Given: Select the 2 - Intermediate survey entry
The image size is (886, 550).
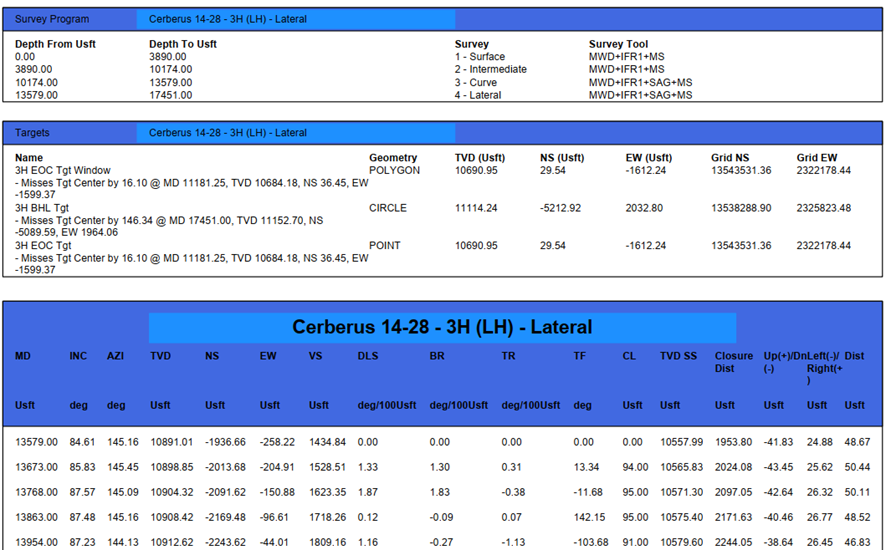Looking at the screenshot, I should (x=490, y=70).
